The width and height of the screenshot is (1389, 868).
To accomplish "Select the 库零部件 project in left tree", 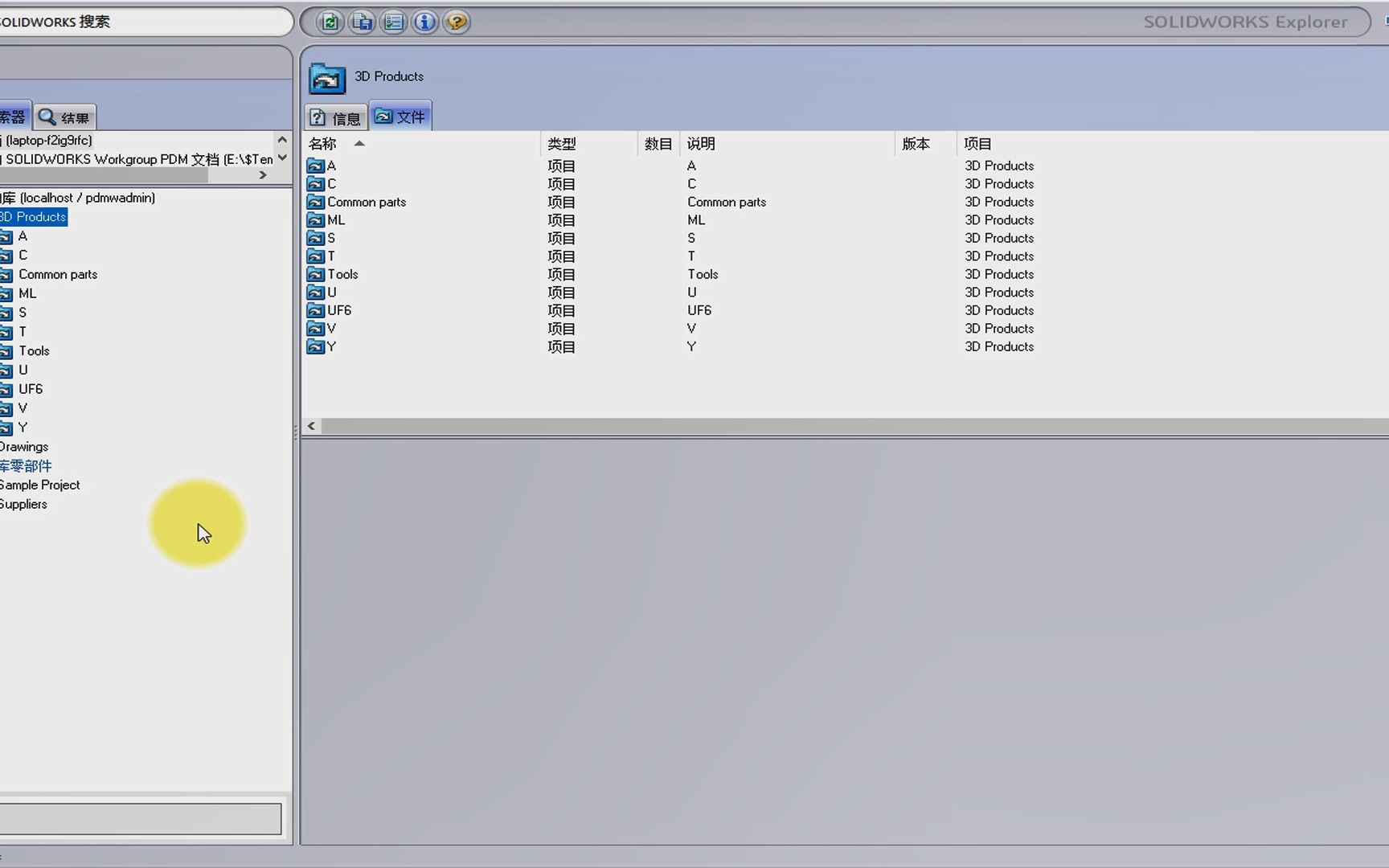I will [26, 466].
